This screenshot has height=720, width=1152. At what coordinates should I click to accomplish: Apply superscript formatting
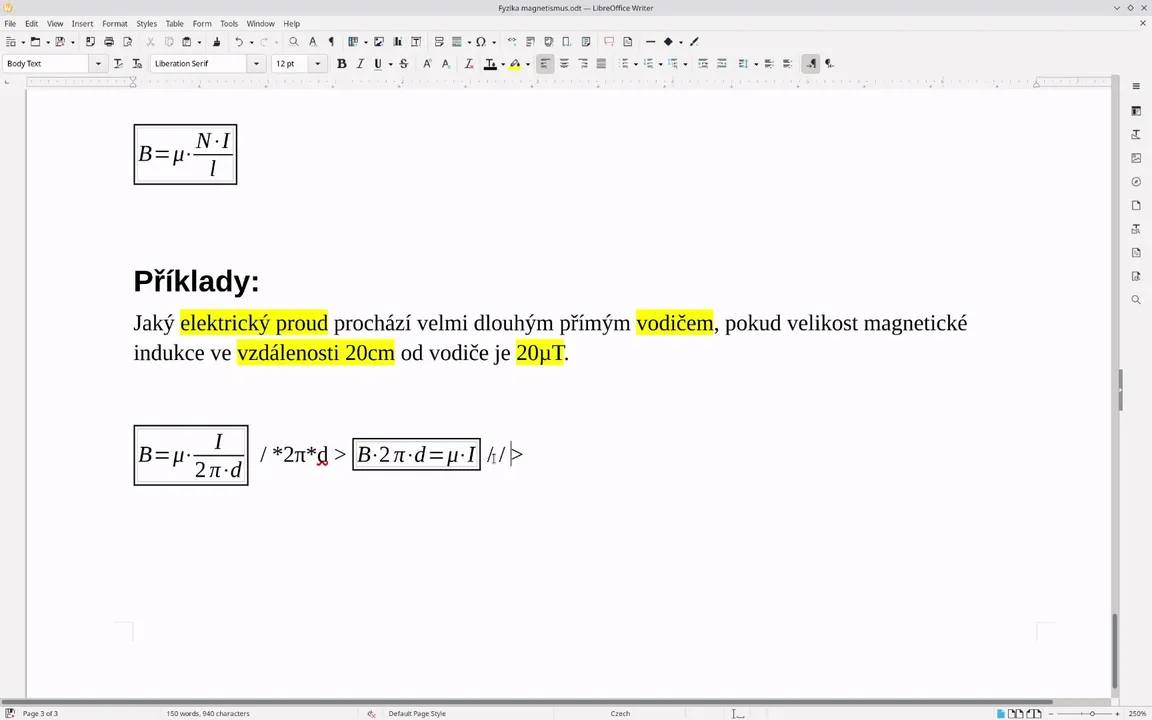(427, 64)
